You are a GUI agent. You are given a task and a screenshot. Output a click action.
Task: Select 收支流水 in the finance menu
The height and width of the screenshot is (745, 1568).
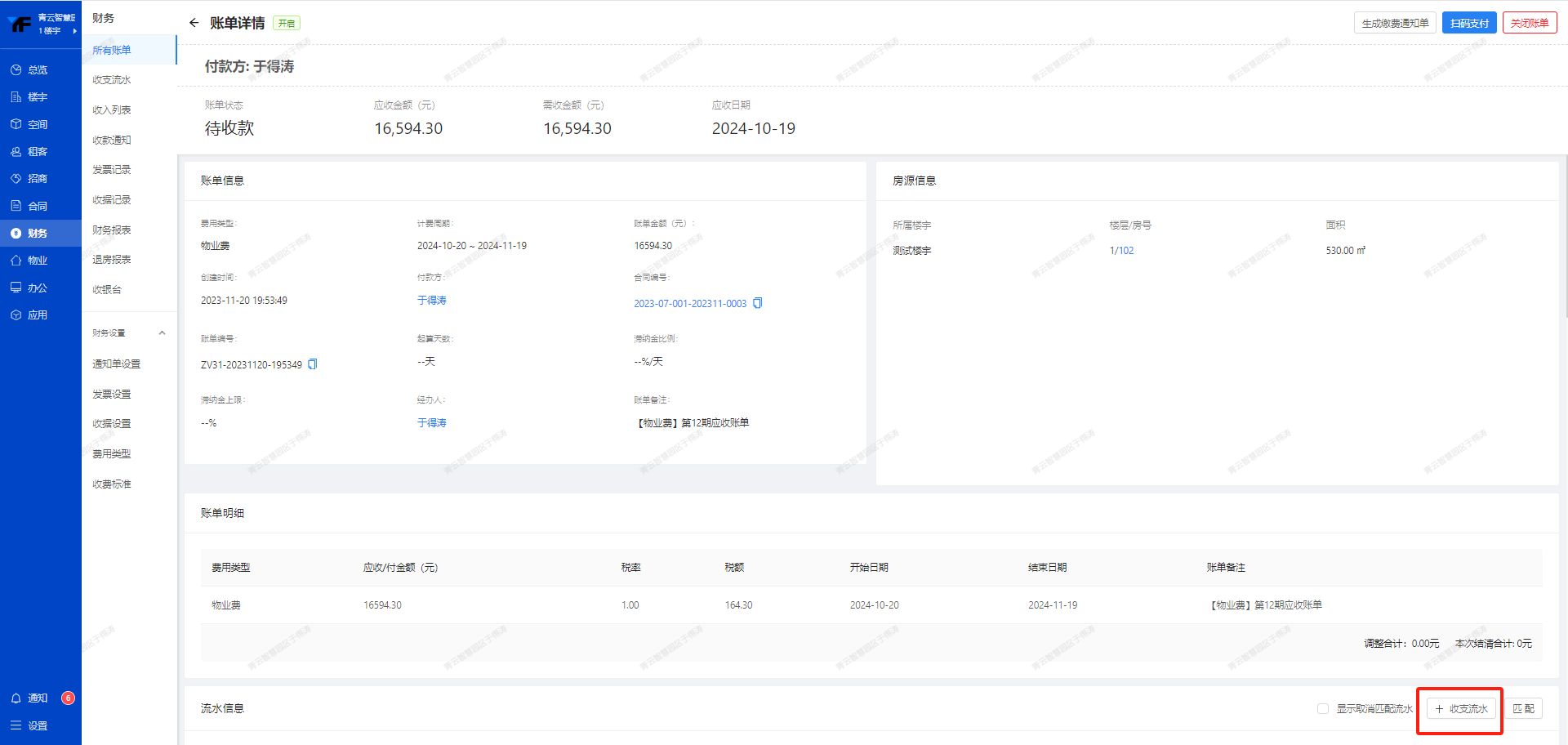[112, 80]
